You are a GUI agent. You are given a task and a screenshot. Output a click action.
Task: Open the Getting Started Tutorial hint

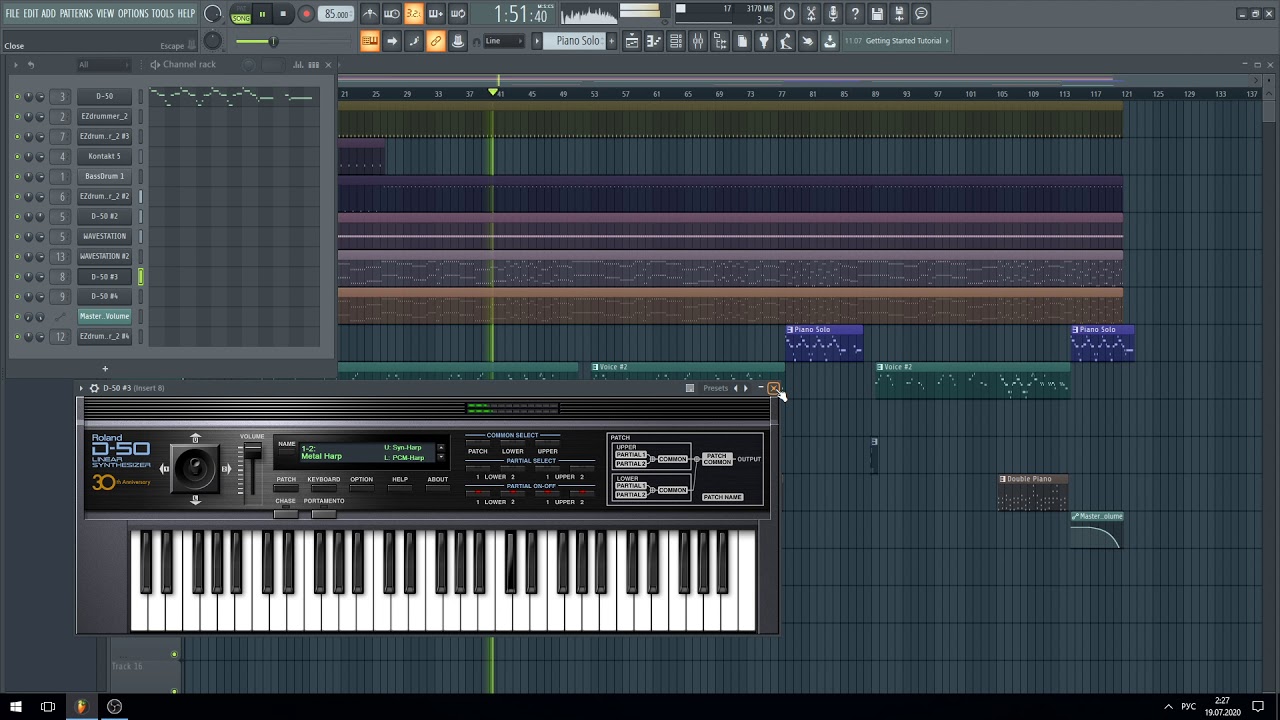click(897, 41)
